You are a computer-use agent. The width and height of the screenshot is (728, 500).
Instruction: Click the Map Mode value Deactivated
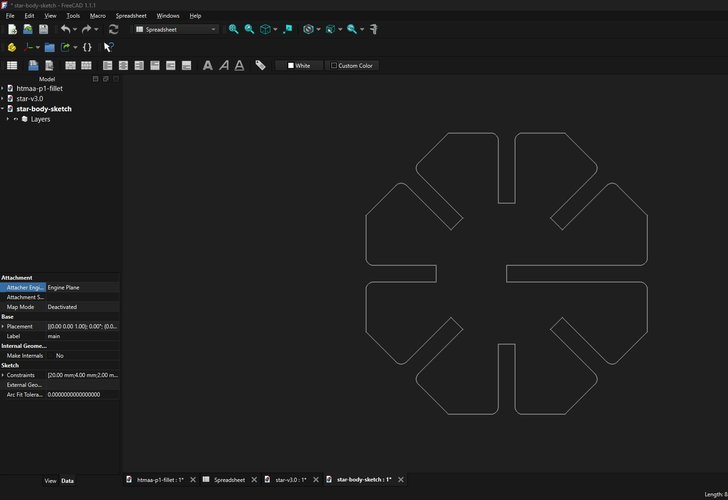(83, 307)
